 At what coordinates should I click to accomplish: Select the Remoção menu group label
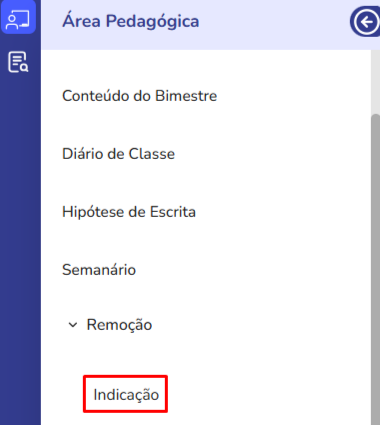(119, 325)
